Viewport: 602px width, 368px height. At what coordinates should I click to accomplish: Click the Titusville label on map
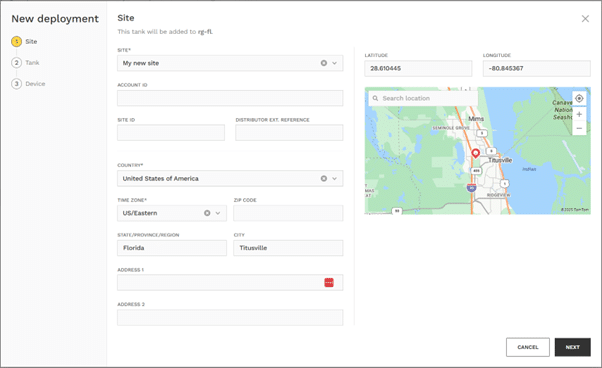500,160
